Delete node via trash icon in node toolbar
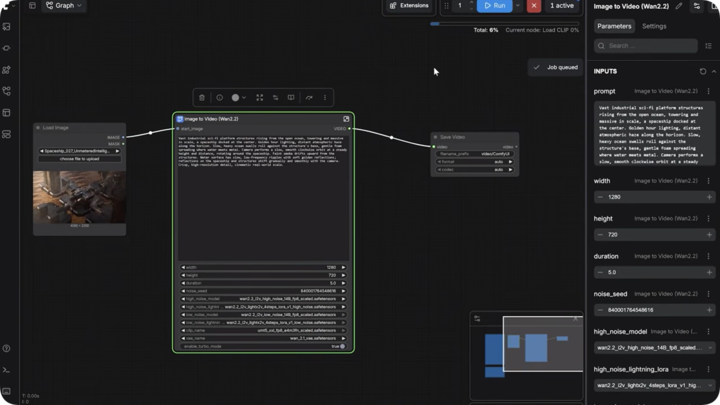 coord(202,97)
